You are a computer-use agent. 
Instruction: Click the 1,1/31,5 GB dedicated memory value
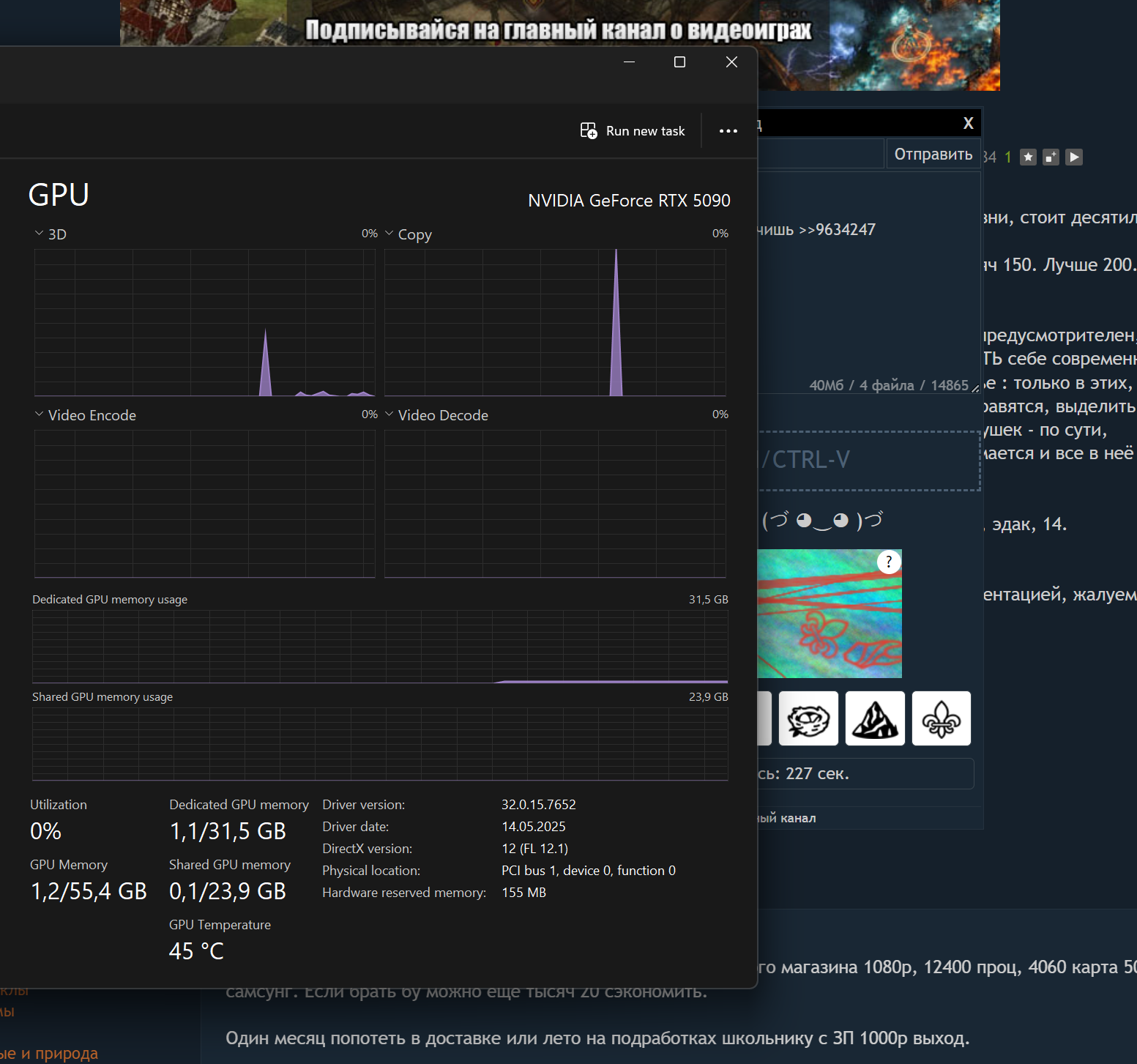coord(228,831)
